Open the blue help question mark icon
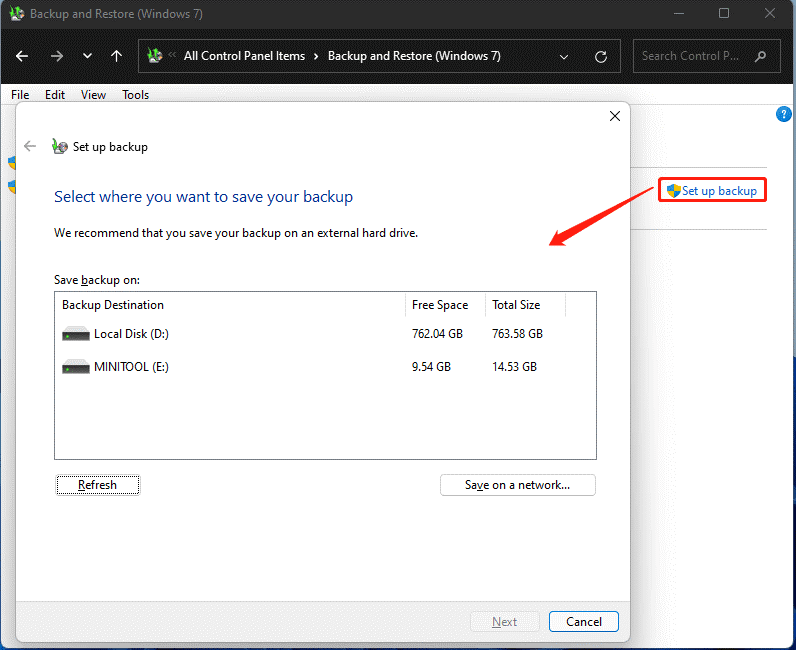The width and height of the screenshot is (796, 650). coord(784,114)
